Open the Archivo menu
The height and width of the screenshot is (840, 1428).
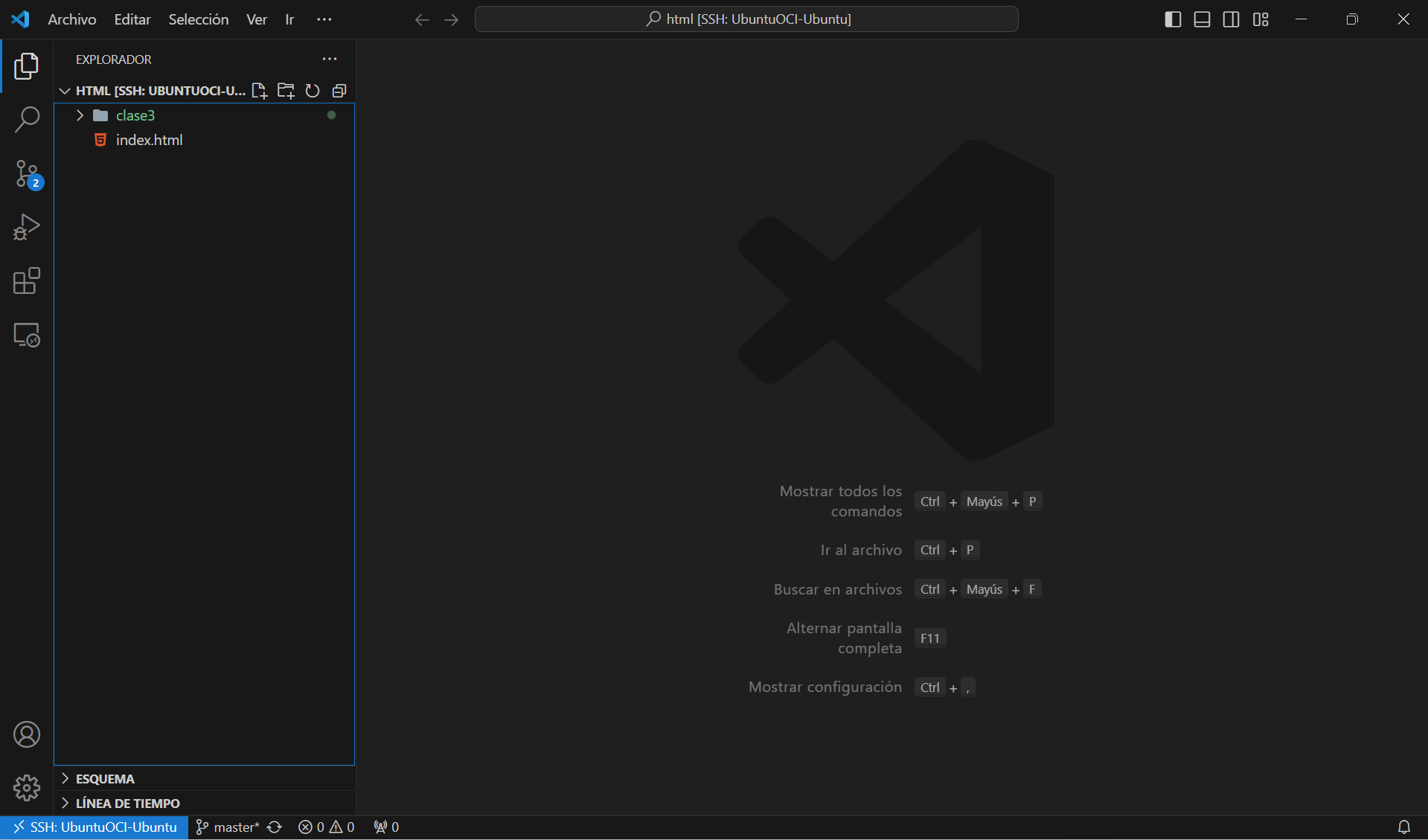(x=72, y=19)
